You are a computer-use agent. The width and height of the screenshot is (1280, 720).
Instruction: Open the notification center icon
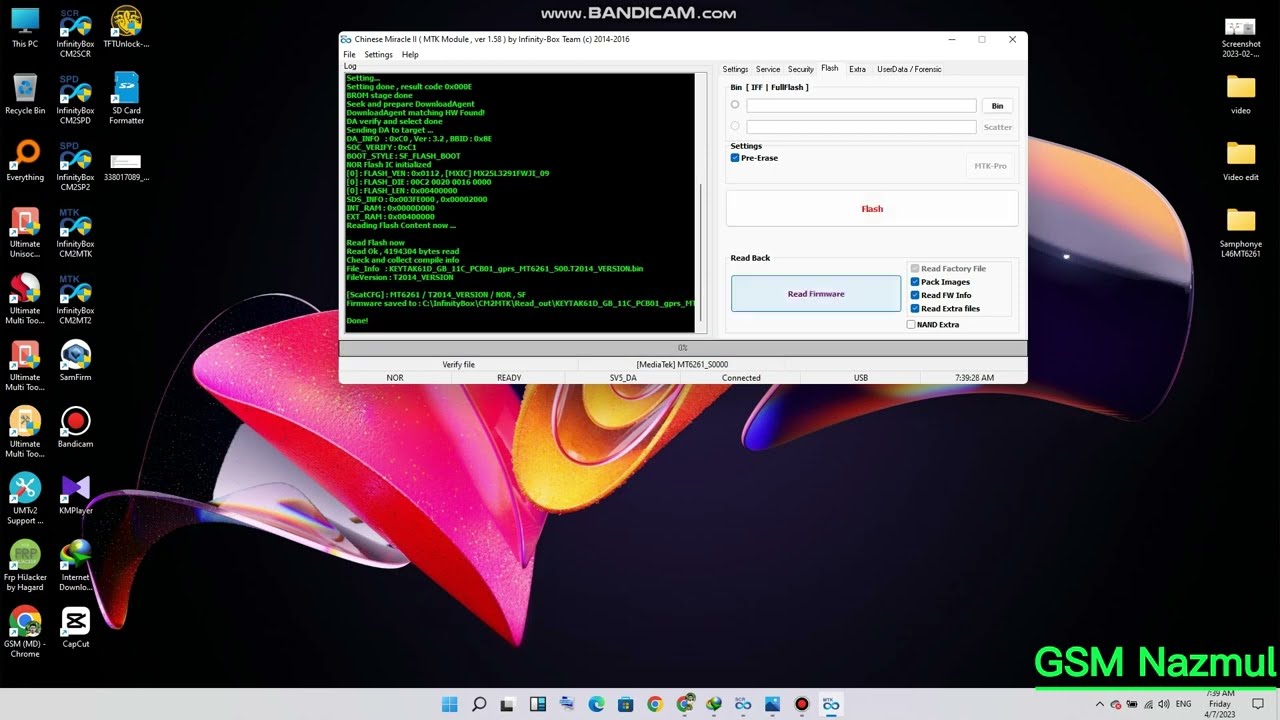[x=1258, y=704]
